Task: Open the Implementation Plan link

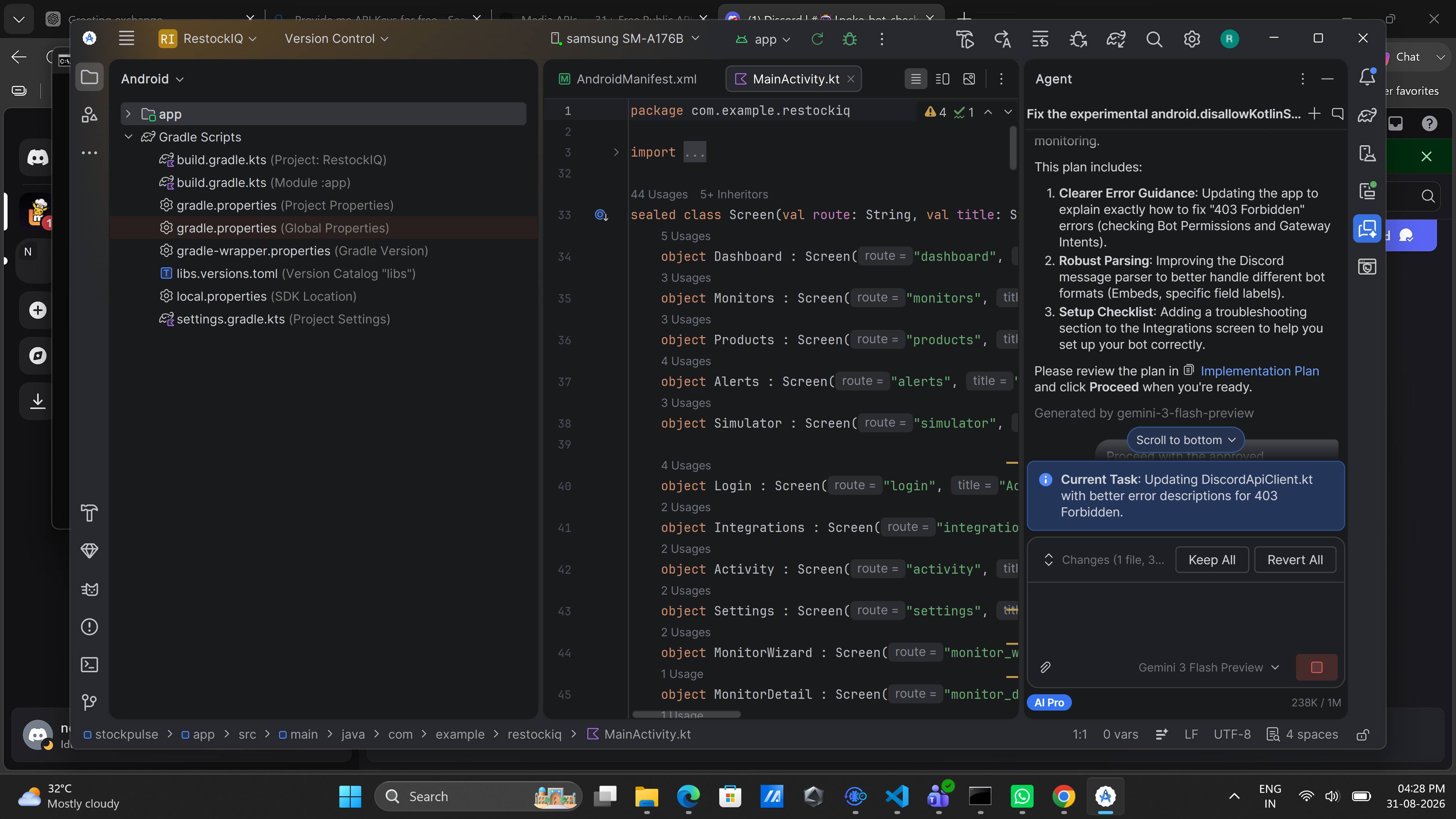Action: pyautogui.click(x=1259, y=371)
